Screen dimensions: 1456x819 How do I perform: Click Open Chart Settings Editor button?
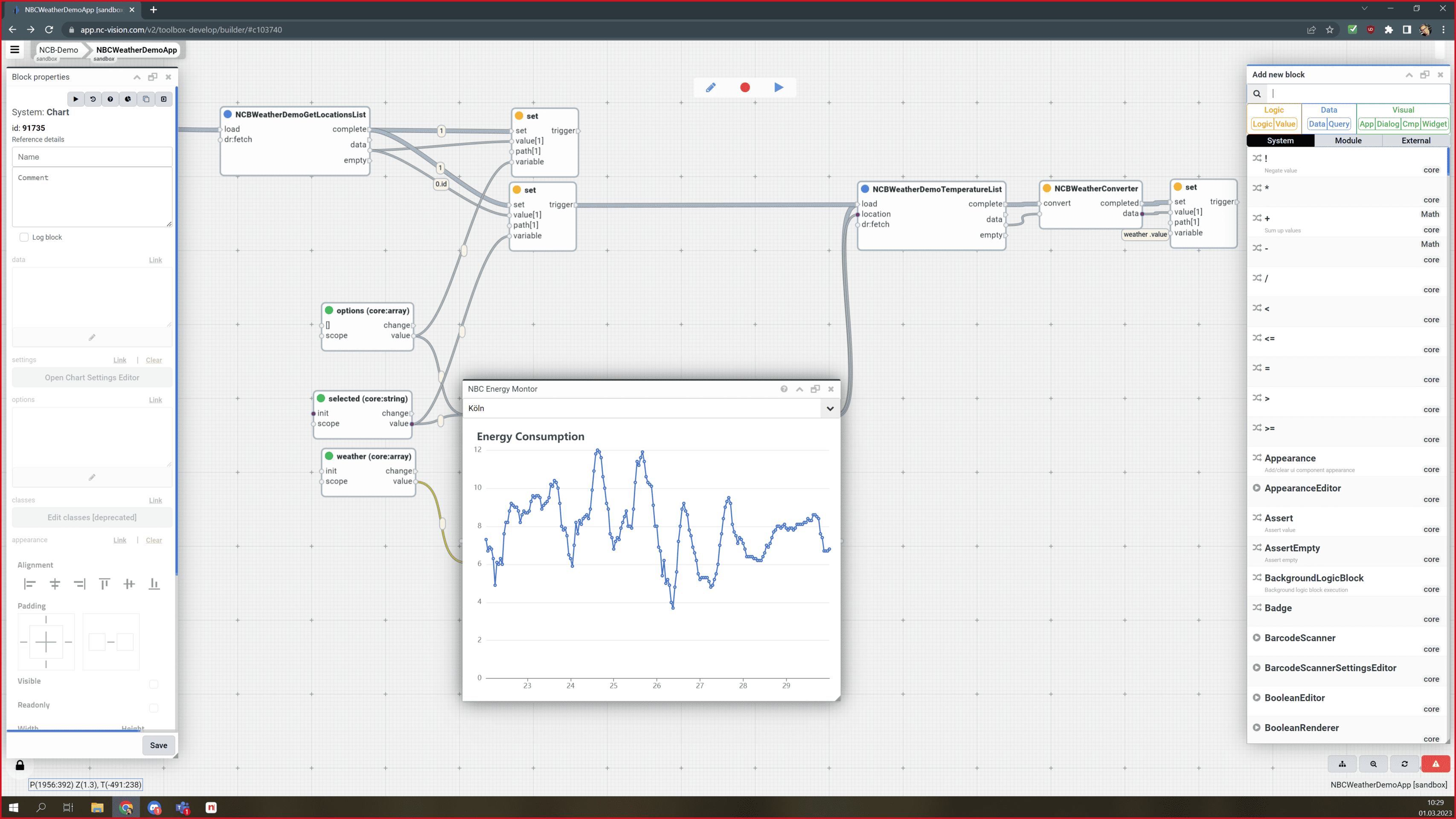(x=92, y=378)
